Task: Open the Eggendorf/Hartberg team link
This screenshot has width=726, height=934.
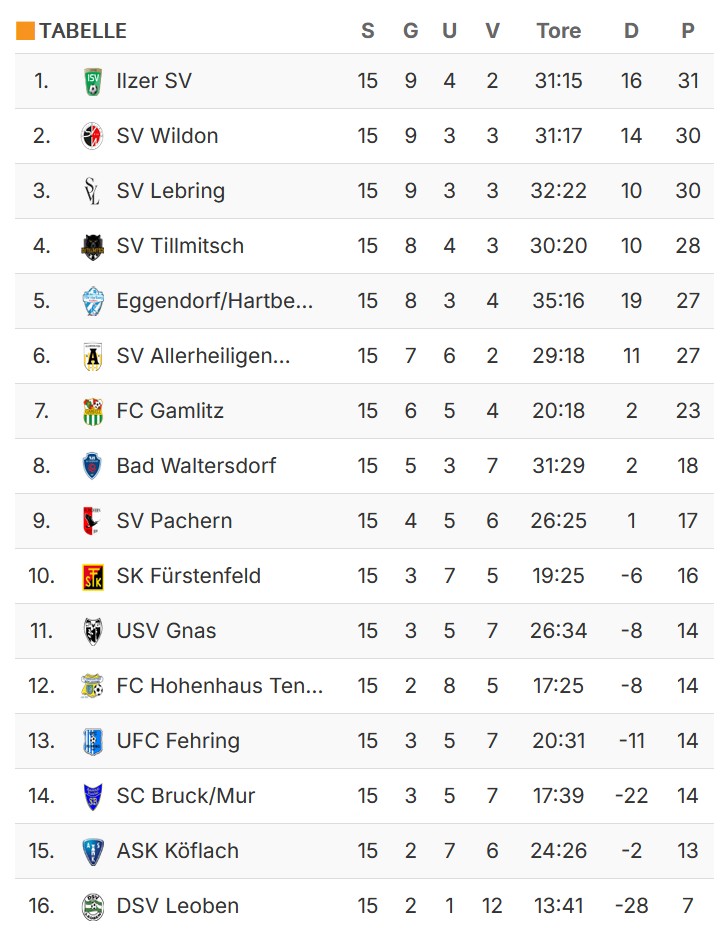Action: [215, 301]
